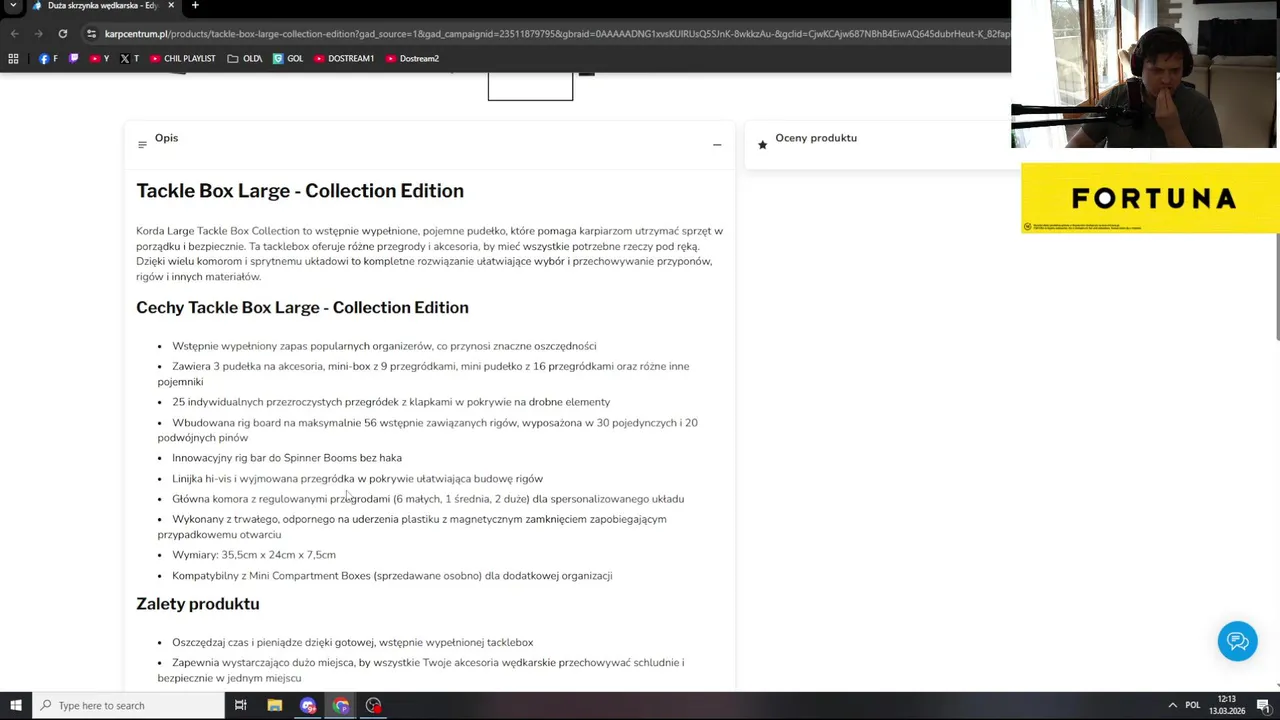This screenshot has height=720, width=1280.
Task: Open the site information icon in address bar
Action: coord(91,33)
